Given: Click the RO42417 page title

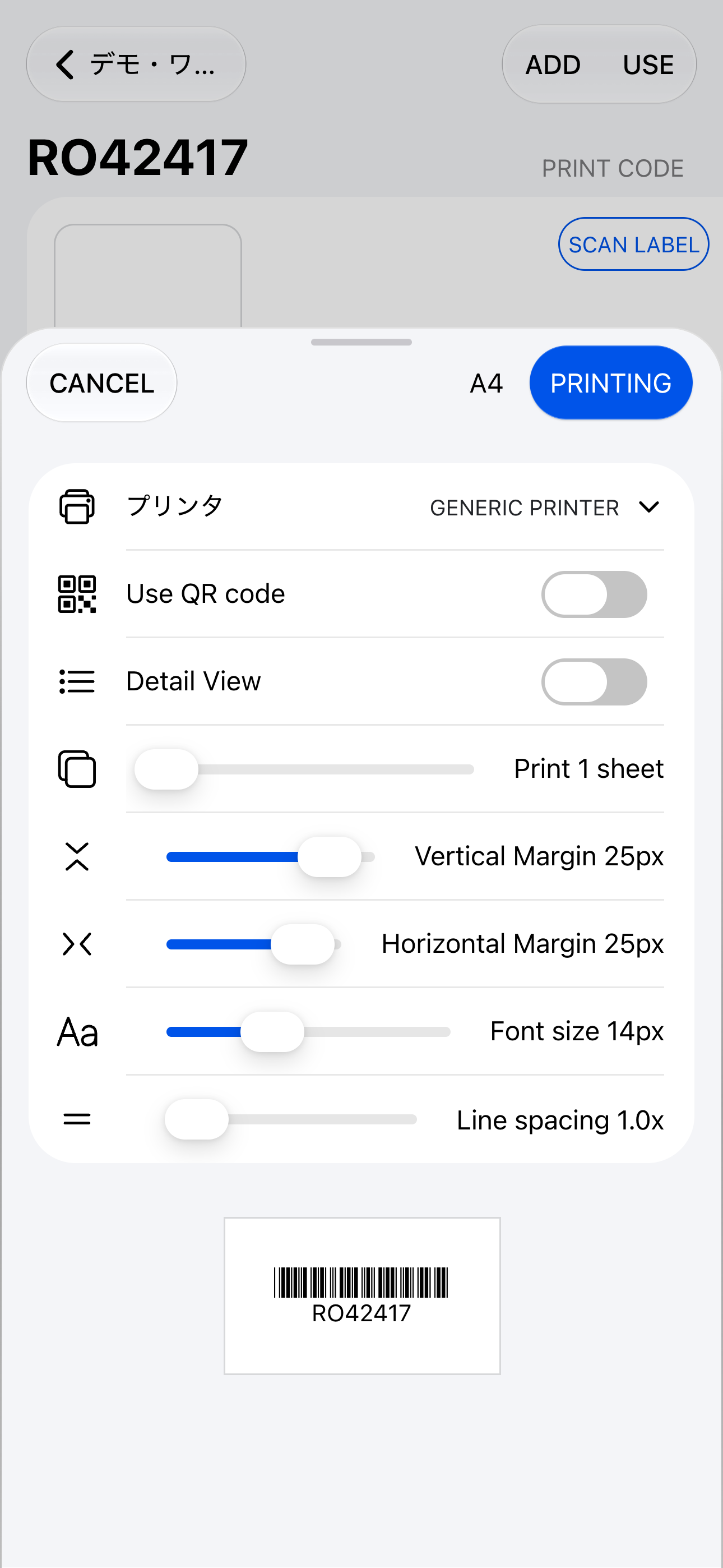Looking at the screenshot, I should (137, 158).
